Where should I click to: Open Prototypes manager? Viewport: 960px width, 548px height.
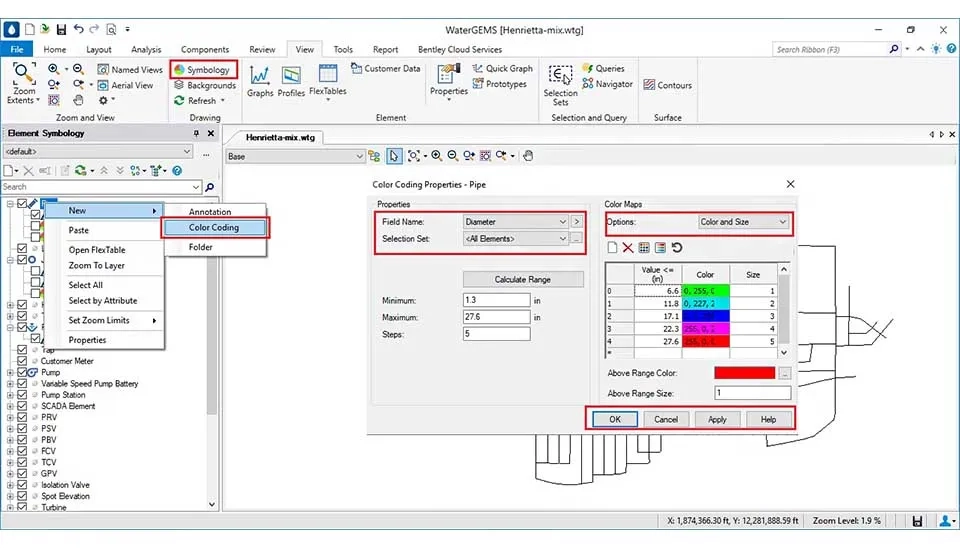coord(499,84)
